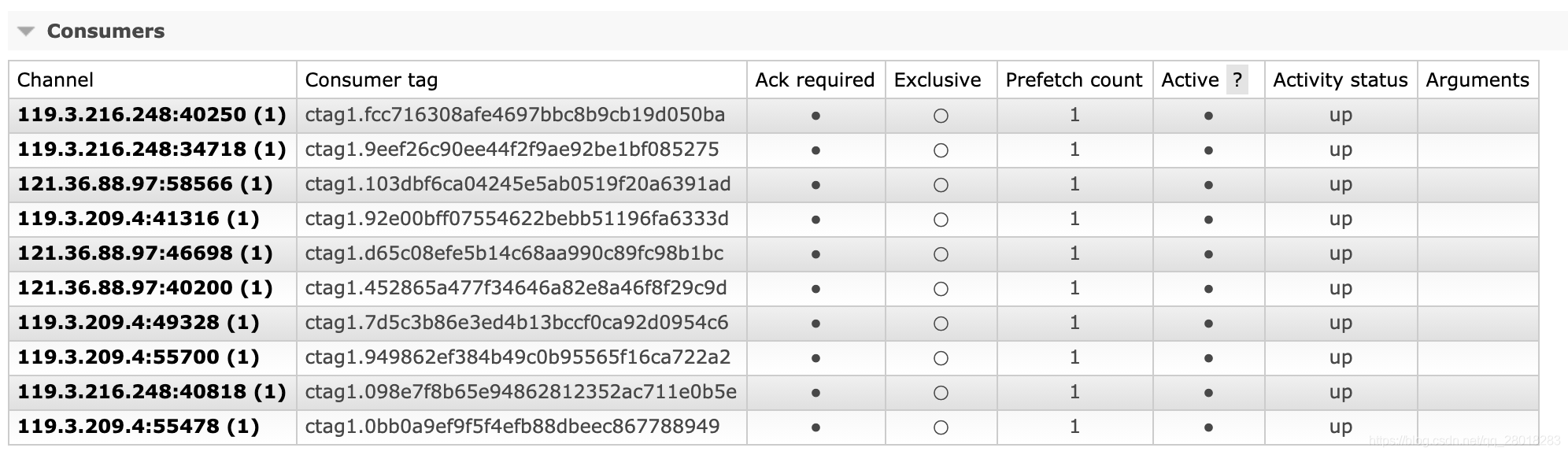The image size is (1568, 455).
Task: Click the Prefetch count column header
Action: click(1074, 80)
